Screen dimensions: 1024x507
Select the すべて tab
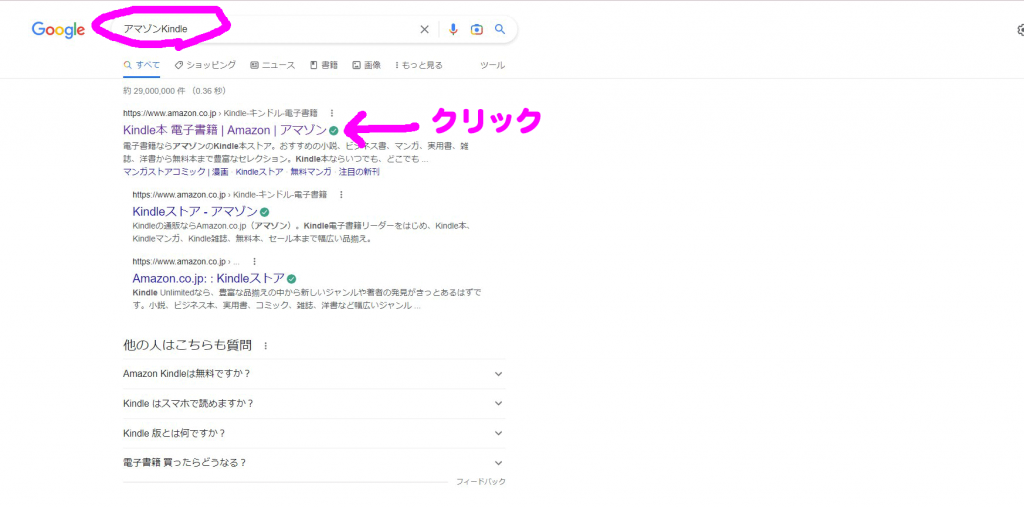pos(142,65)
